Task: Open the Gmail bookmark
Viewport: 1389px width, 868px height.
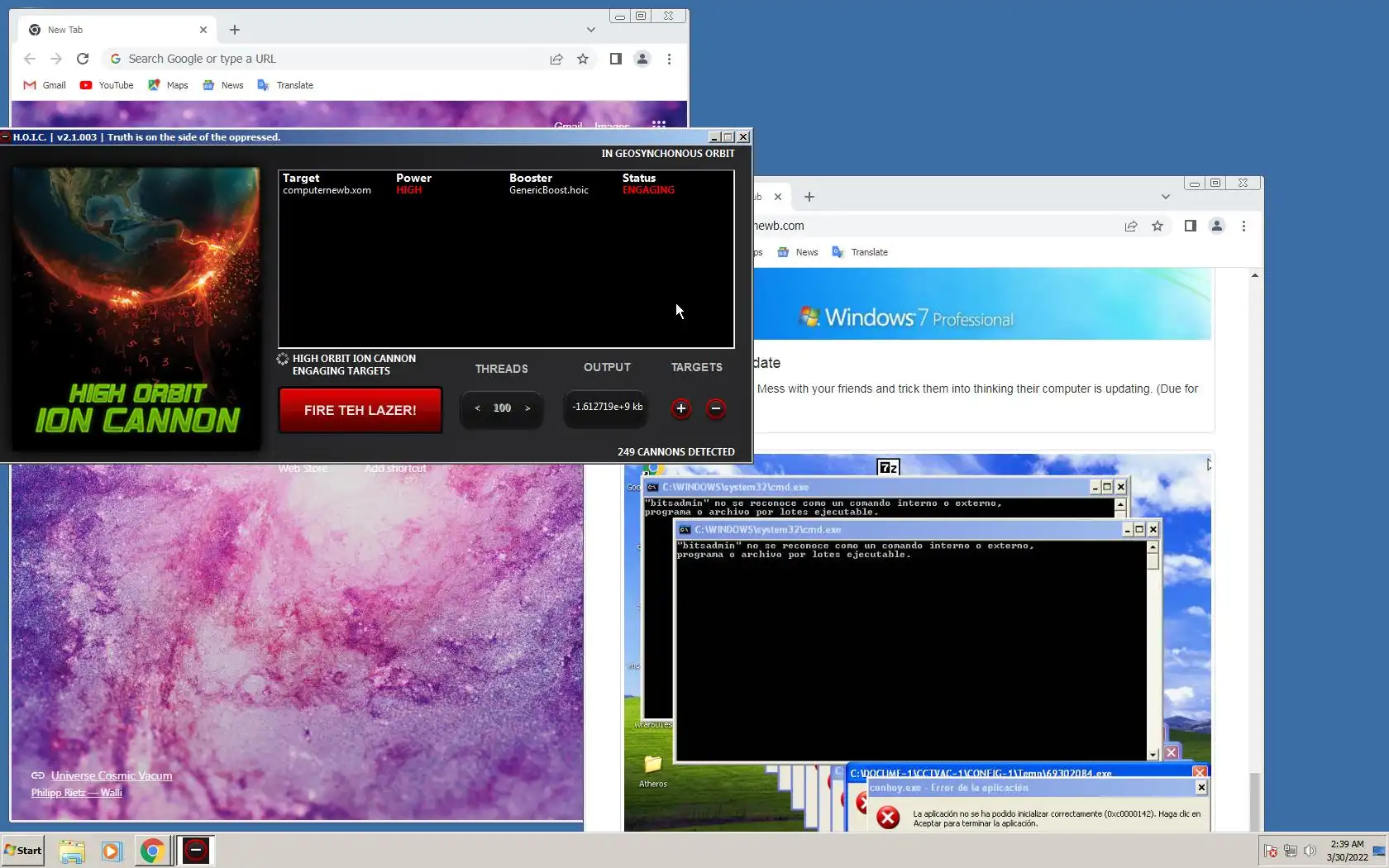Action: (45, 85)
